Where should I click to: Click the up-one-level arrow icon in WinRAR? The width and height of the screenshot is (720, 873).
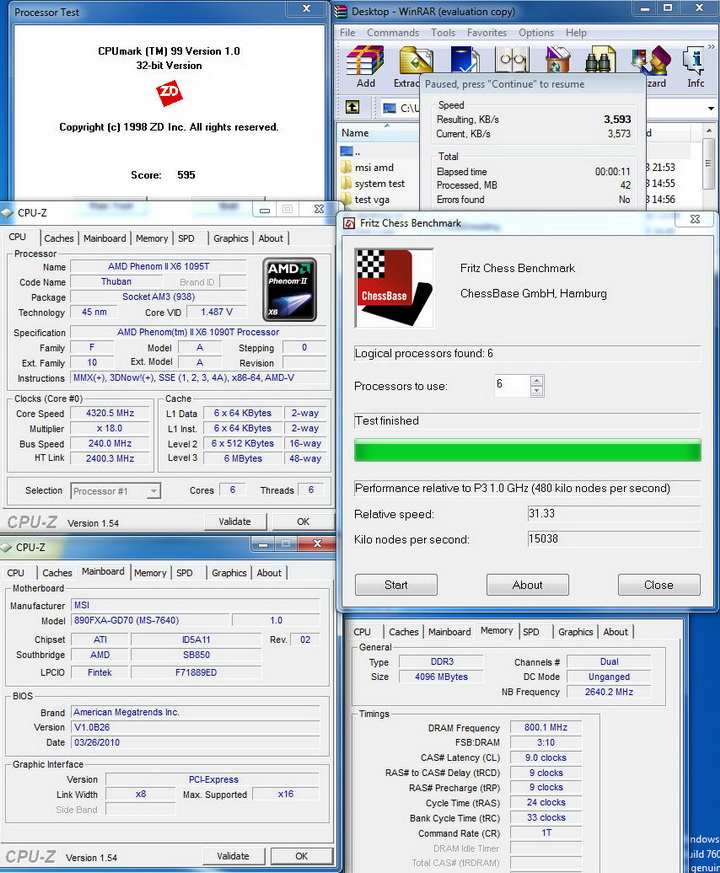coord(352,107)
